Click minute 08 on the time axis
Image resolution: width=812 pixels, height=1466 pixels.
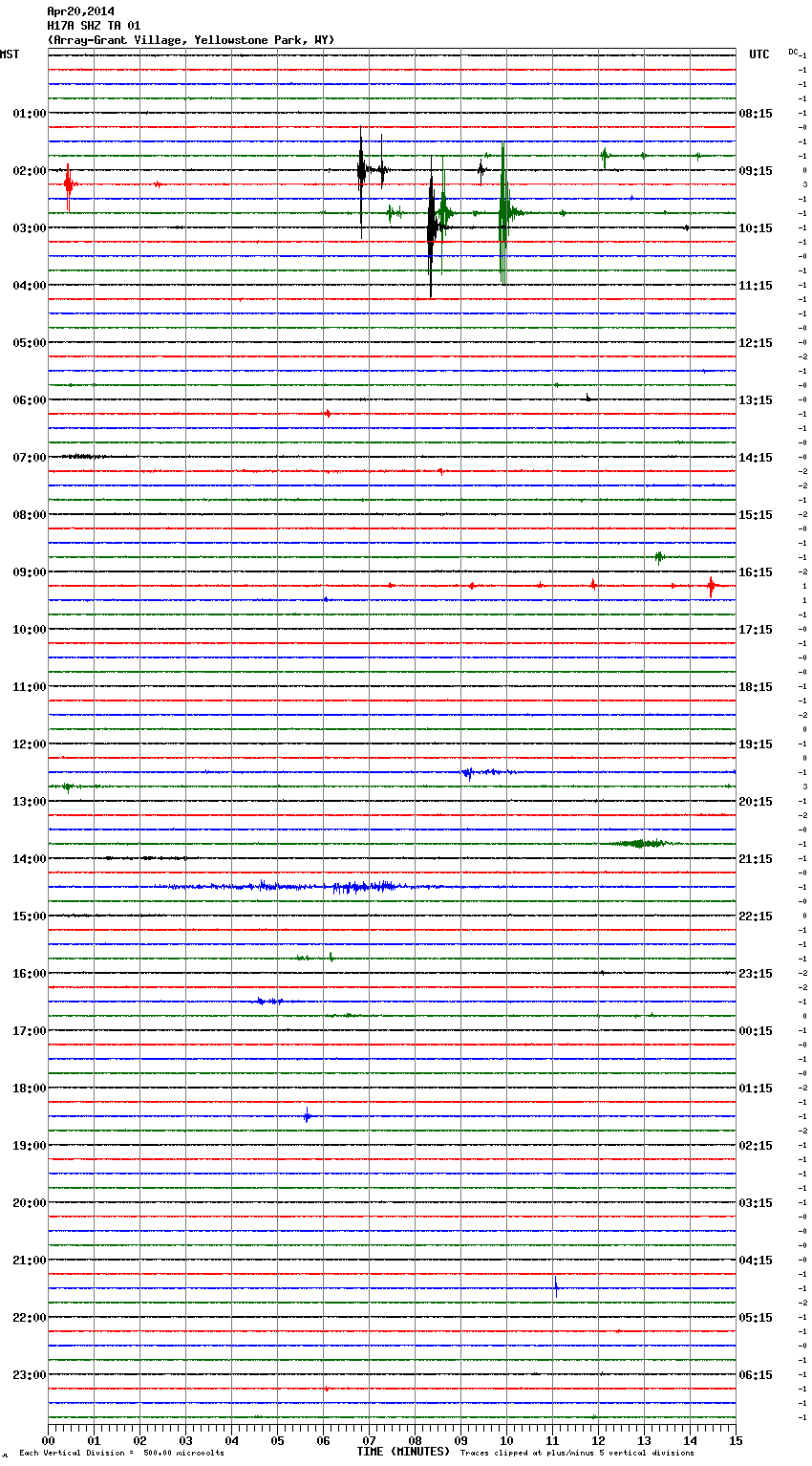[415, 1440]
